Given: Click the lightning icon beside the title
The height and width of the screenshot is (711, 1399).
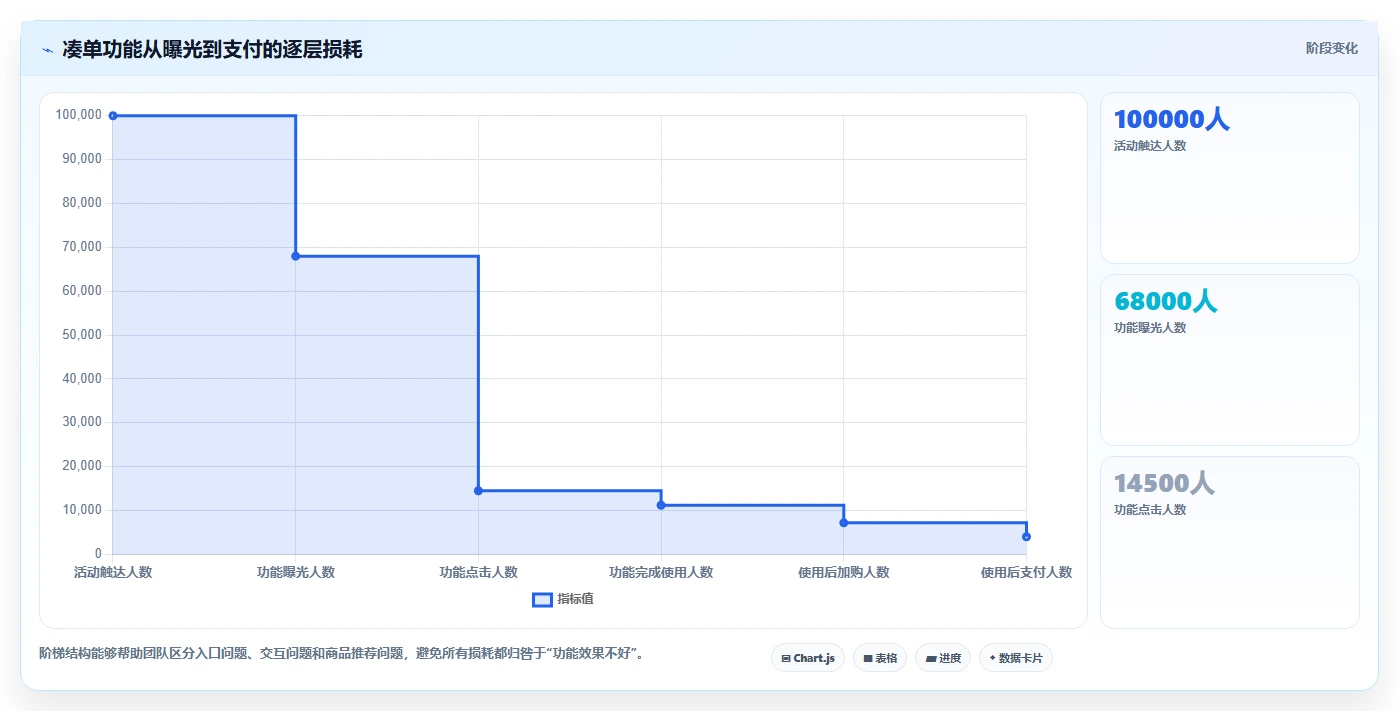Looking at the screenshot, I should pos(47,50).
